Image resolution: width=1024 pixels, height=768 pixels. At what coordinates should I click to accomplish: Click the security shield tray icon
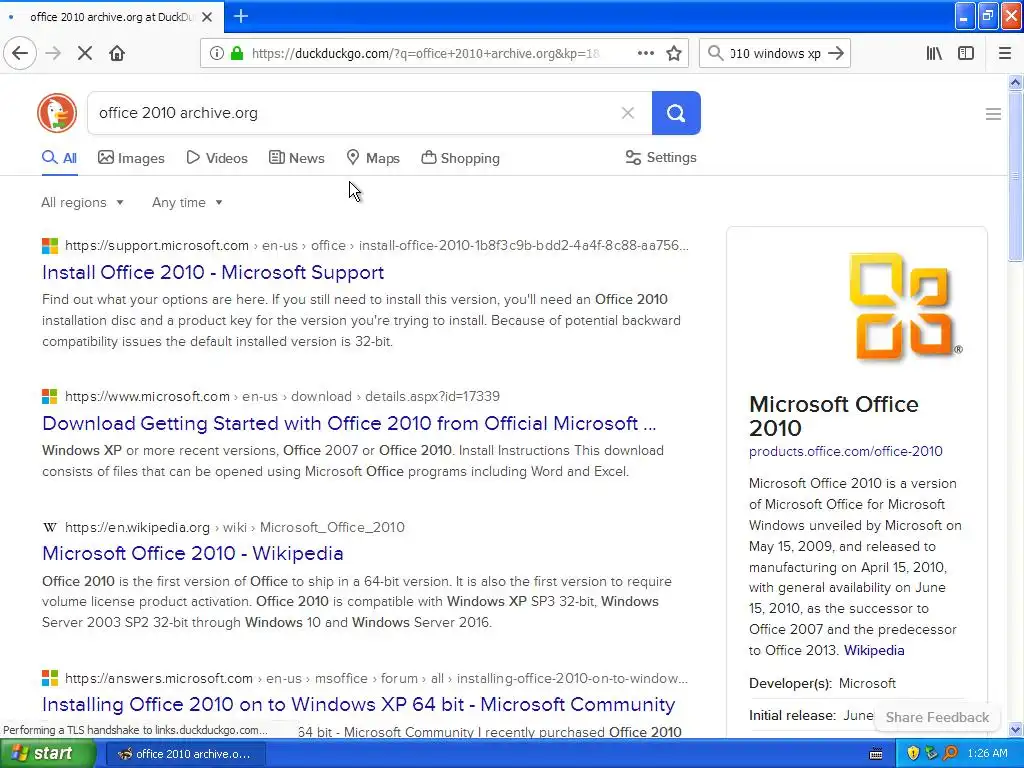pyautogui.click(x=913, y=754)
